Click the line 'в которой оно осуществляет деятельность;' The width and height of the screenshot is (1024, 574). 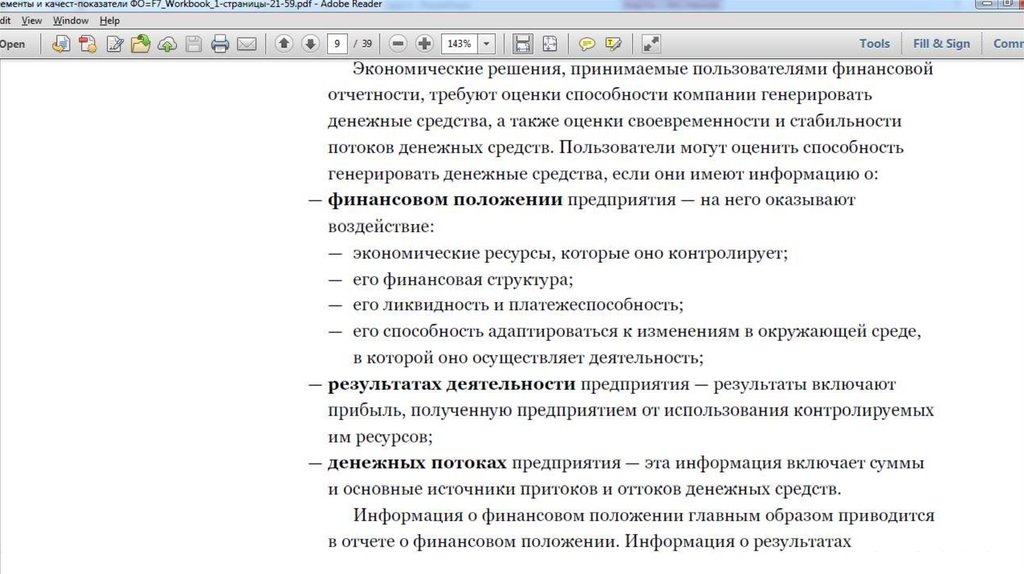(x=528, y=358)
